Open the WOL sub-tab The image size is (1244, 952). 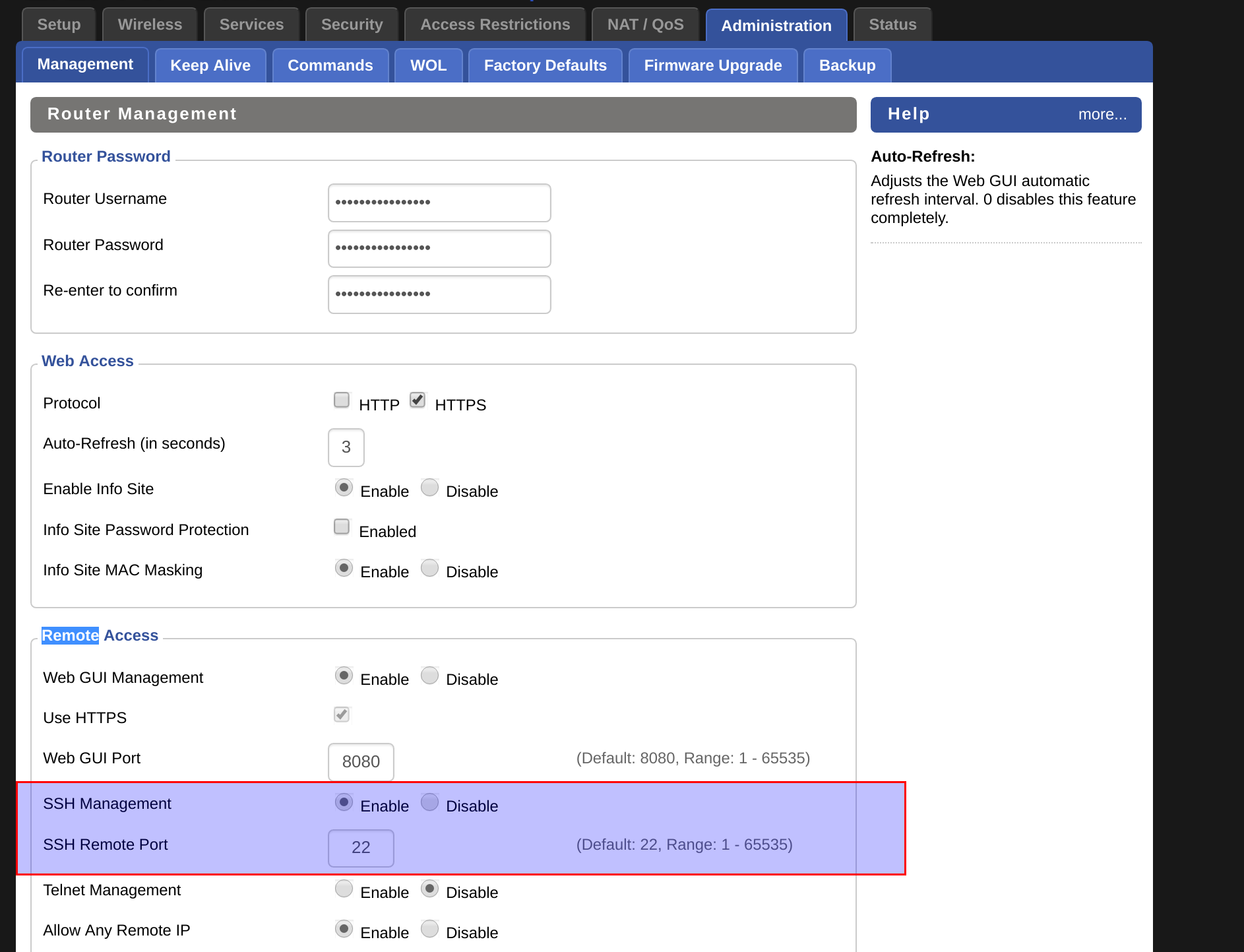429,65
